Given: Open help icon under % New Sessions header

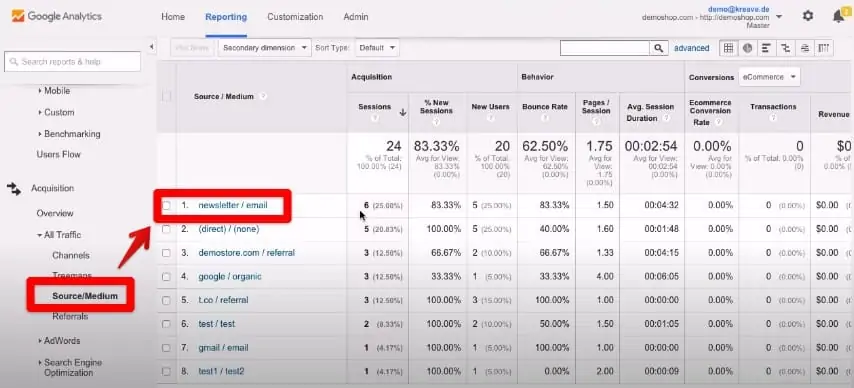Looking at the screenshot, I should tap(436, 122).
